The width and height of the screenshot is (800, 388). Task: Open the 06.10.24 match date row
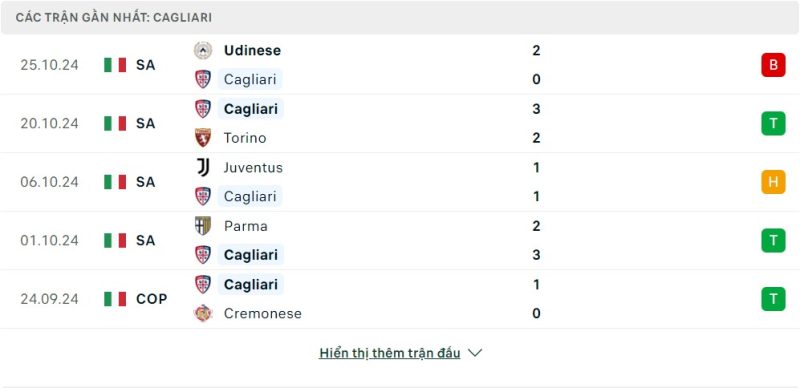pos(400,182)
